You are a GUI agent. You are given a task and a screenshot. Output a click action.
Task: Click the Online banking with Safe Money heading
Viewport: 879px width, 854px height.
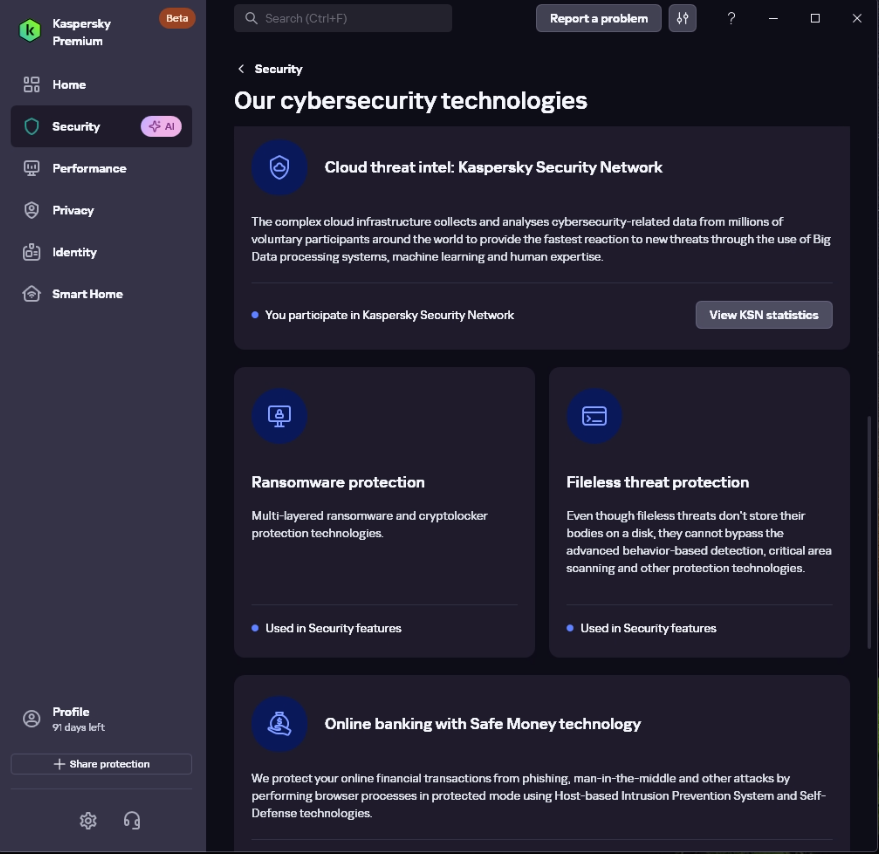pyautogui.click(x=483, y=724)
